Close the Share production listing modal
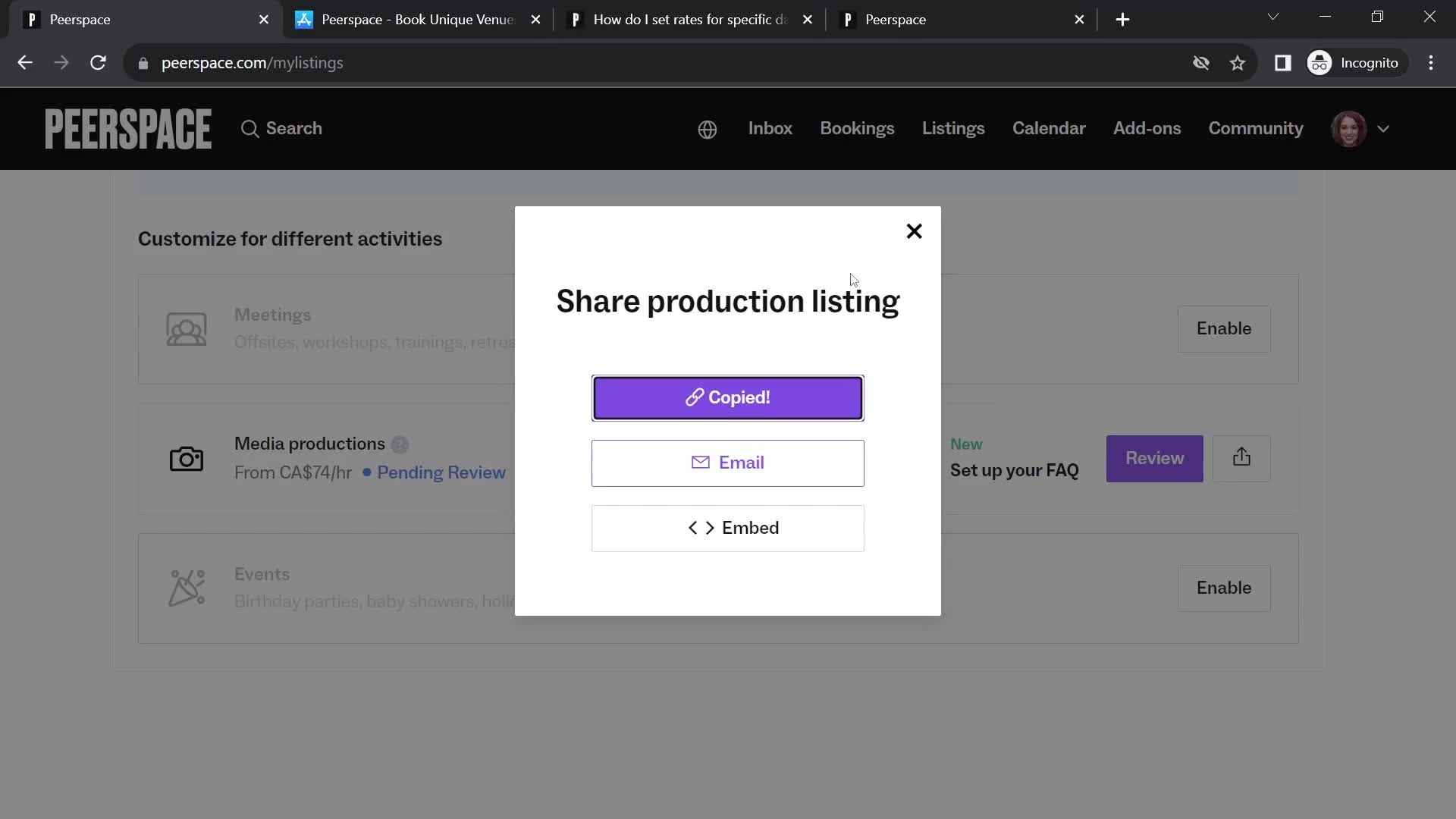This screenshot has width=1456, height=819. (x=914, y=231)
